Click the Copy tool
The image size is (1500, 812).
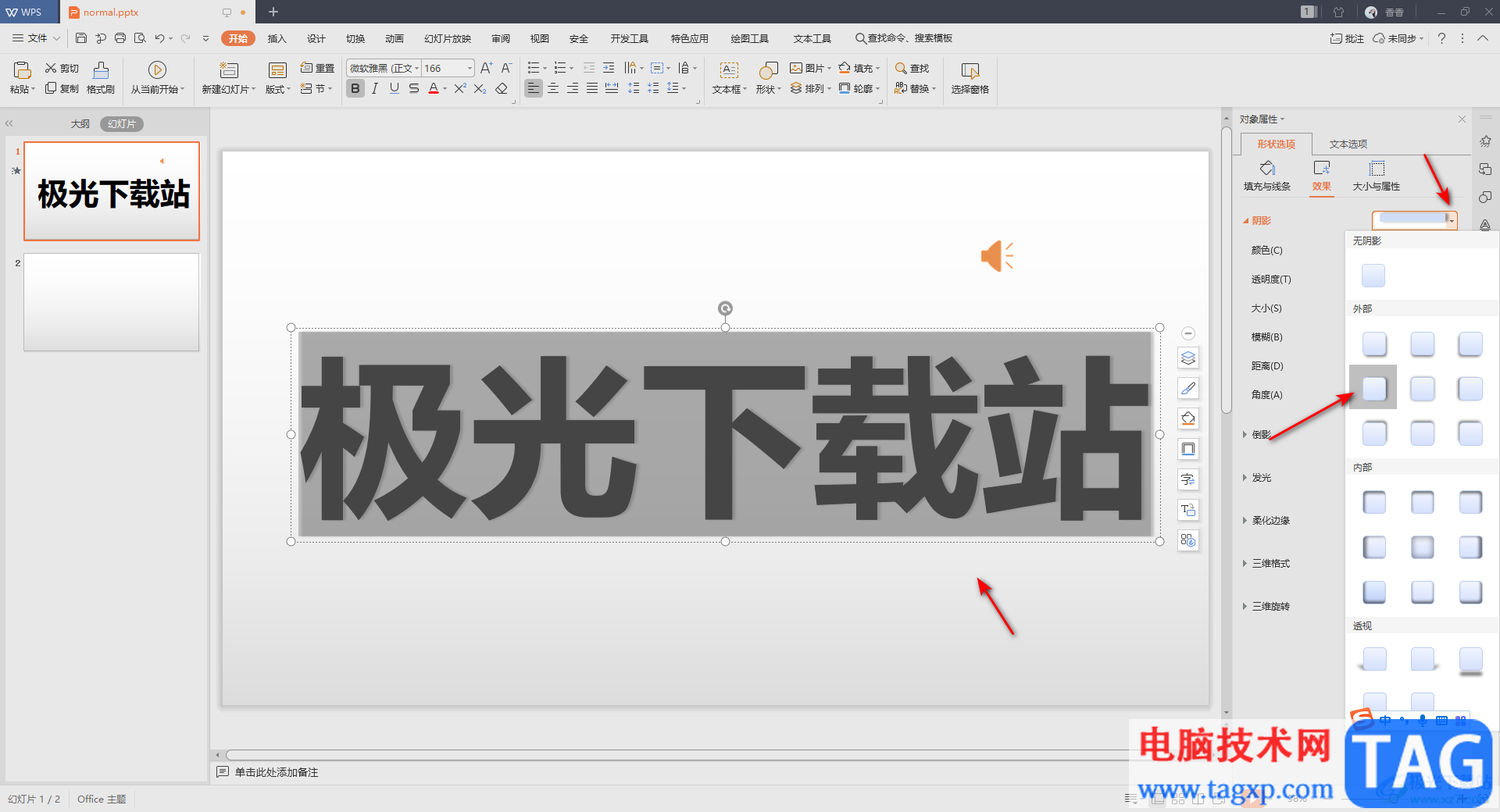coord(62,88)
